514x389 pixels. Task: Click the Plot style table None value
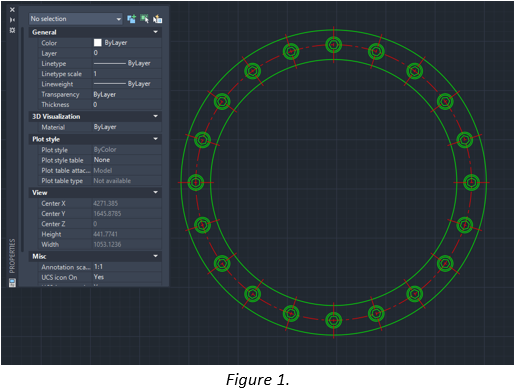pos(127,160)
